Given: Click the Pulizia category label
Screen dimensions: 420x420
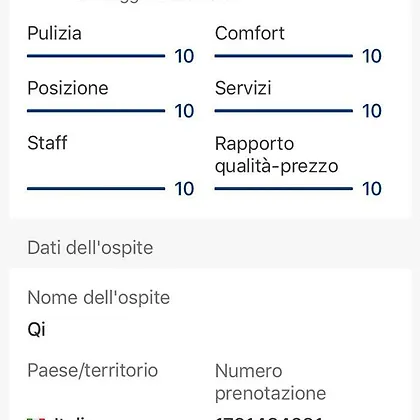Looking at the screenshot, I should (x=54, y=33).
